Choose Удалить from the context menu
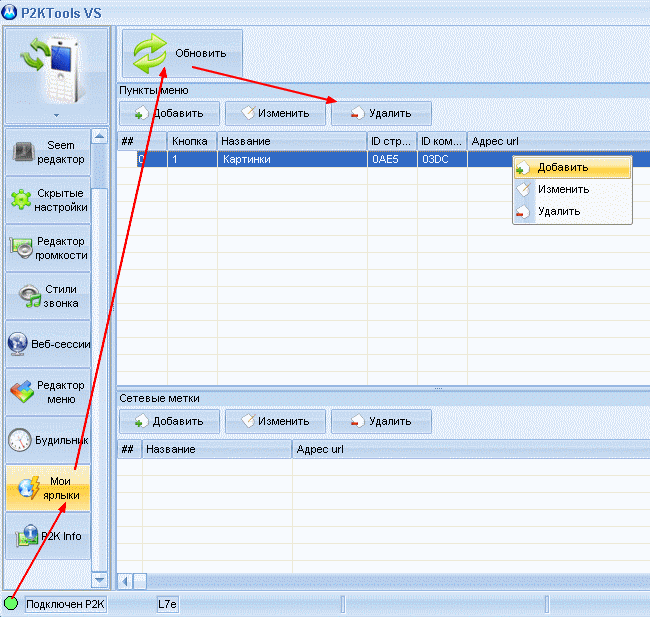650x617 pixels. click(572, 211)
